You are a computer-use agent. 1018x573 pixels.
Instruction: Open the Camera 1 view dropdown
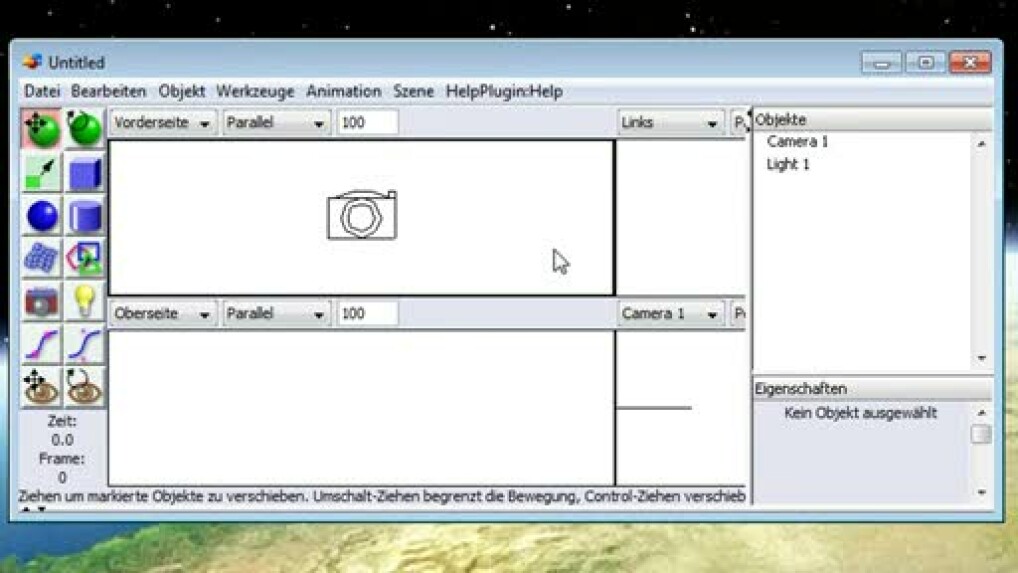(x=670, y=314)
